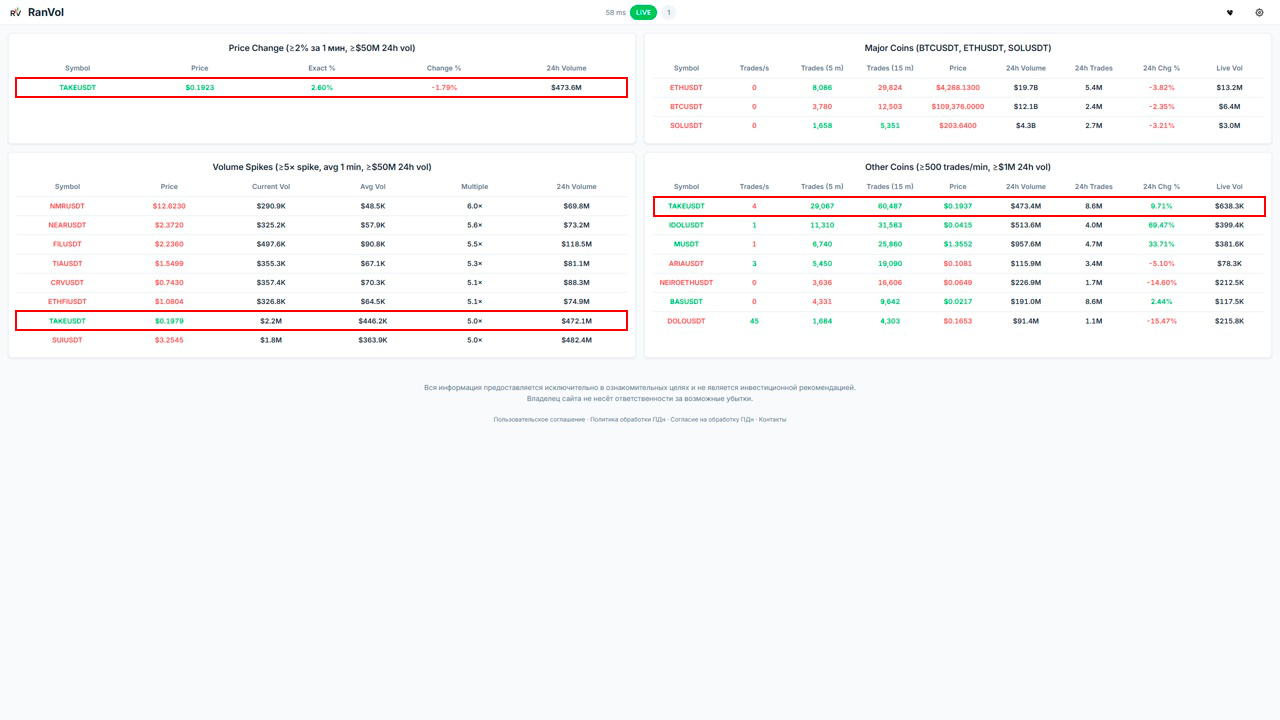Image resolution: width=1280 pixels, height=720 pixels.
Task: Open the Согласие на обработку ПДн link
Action: click(712, 420)
